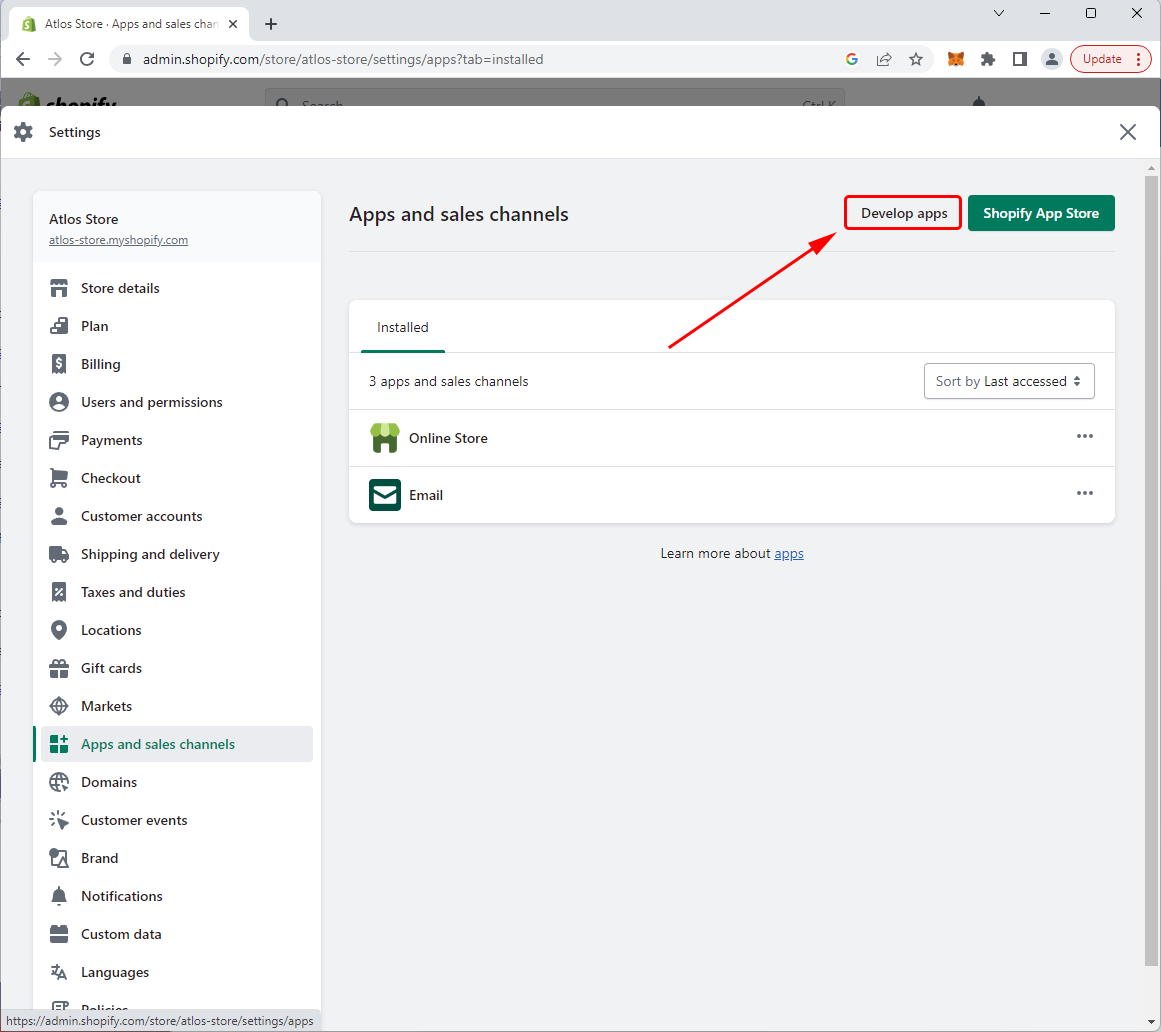Click the Payments card icon
Image resolution: width=1161 pixels, height=1032 pixels.
(x=58, y=440)
